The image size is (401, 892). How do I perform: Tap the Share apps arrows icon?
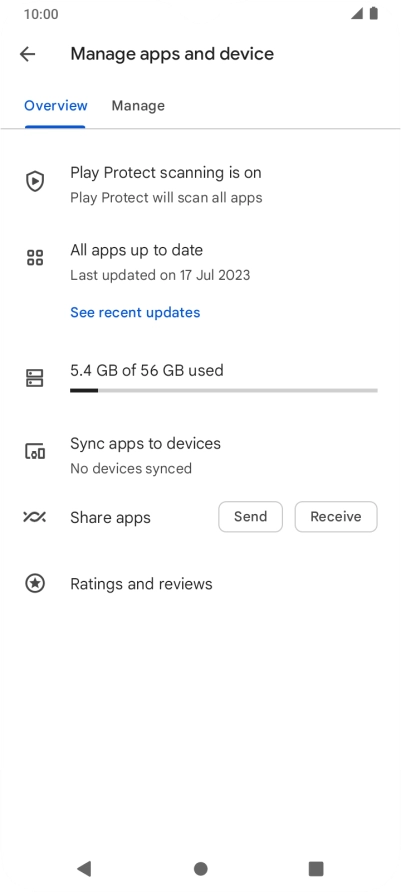point(35,517)
